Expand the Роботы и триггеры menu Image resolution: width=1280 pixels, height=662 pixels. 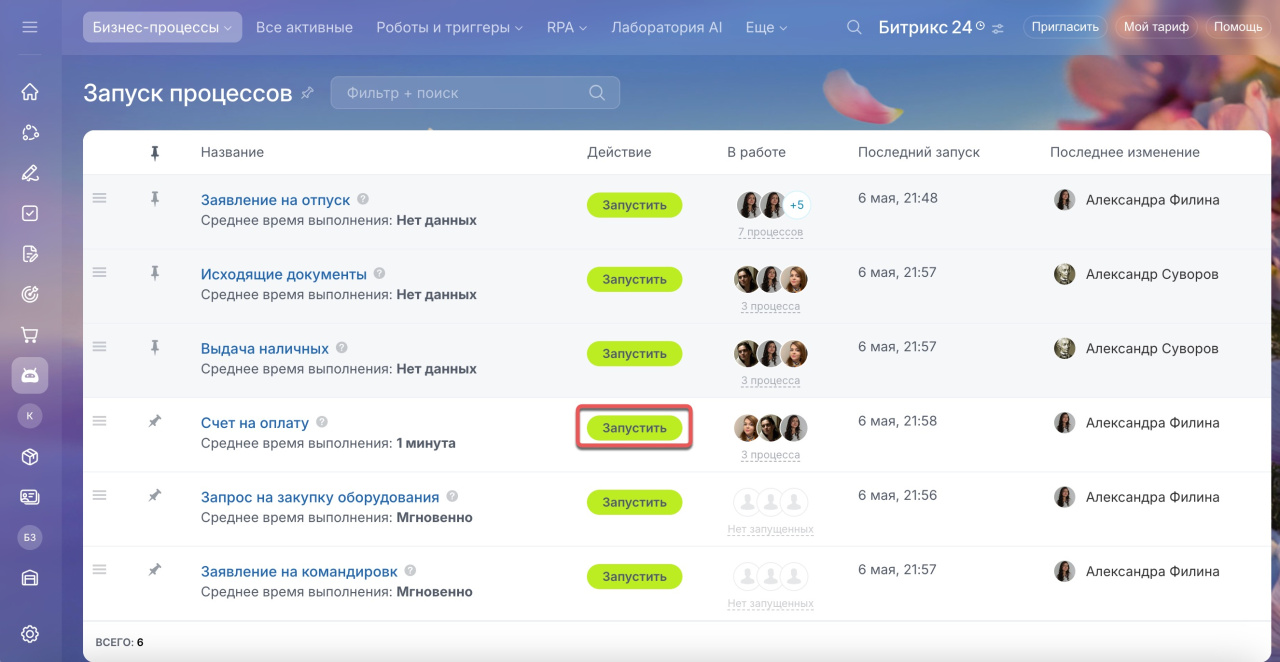(449, 27)
